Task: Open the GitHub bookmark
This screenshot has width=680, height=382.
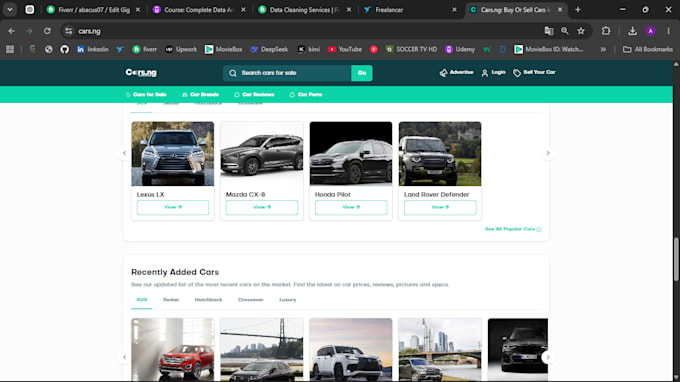Action: 65,49
